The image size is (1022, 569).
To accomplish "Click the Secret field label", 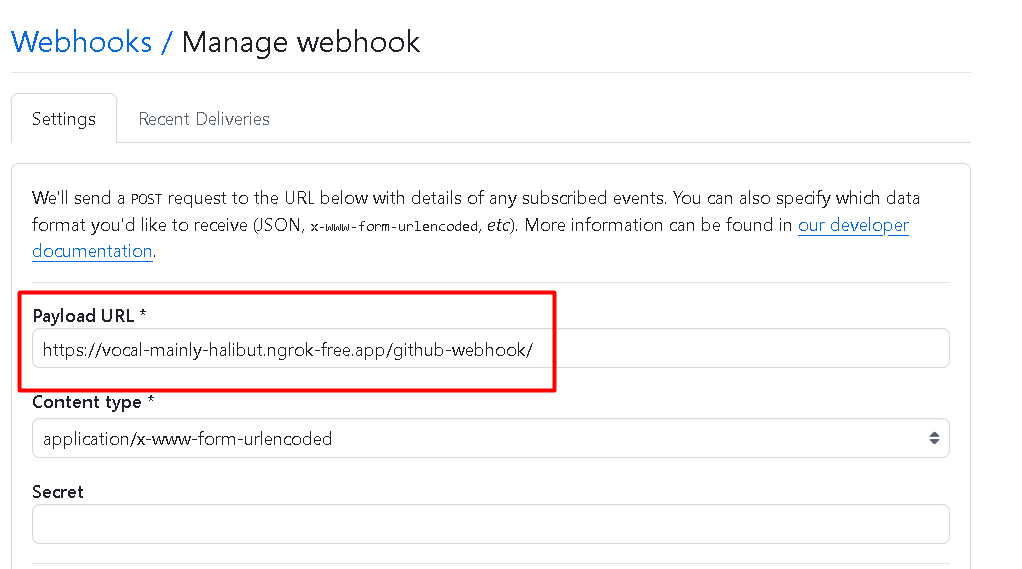I will pyautogui.click(x=58, y=492).
